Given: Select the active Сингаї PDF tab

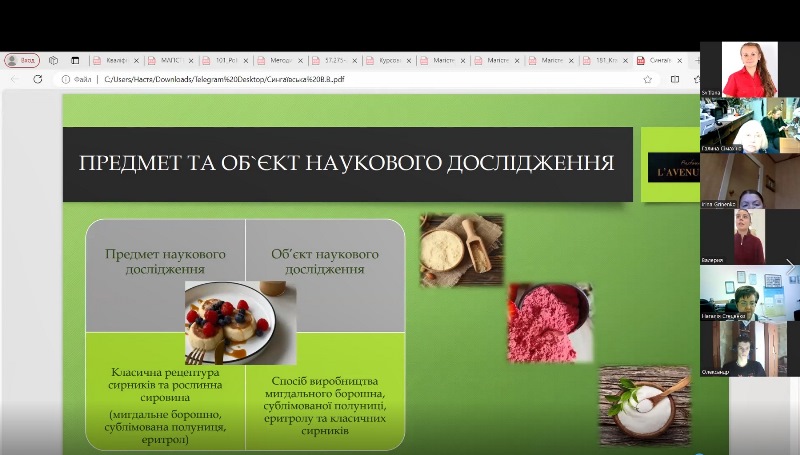Looking at the screenshot, I should point(659,60).
